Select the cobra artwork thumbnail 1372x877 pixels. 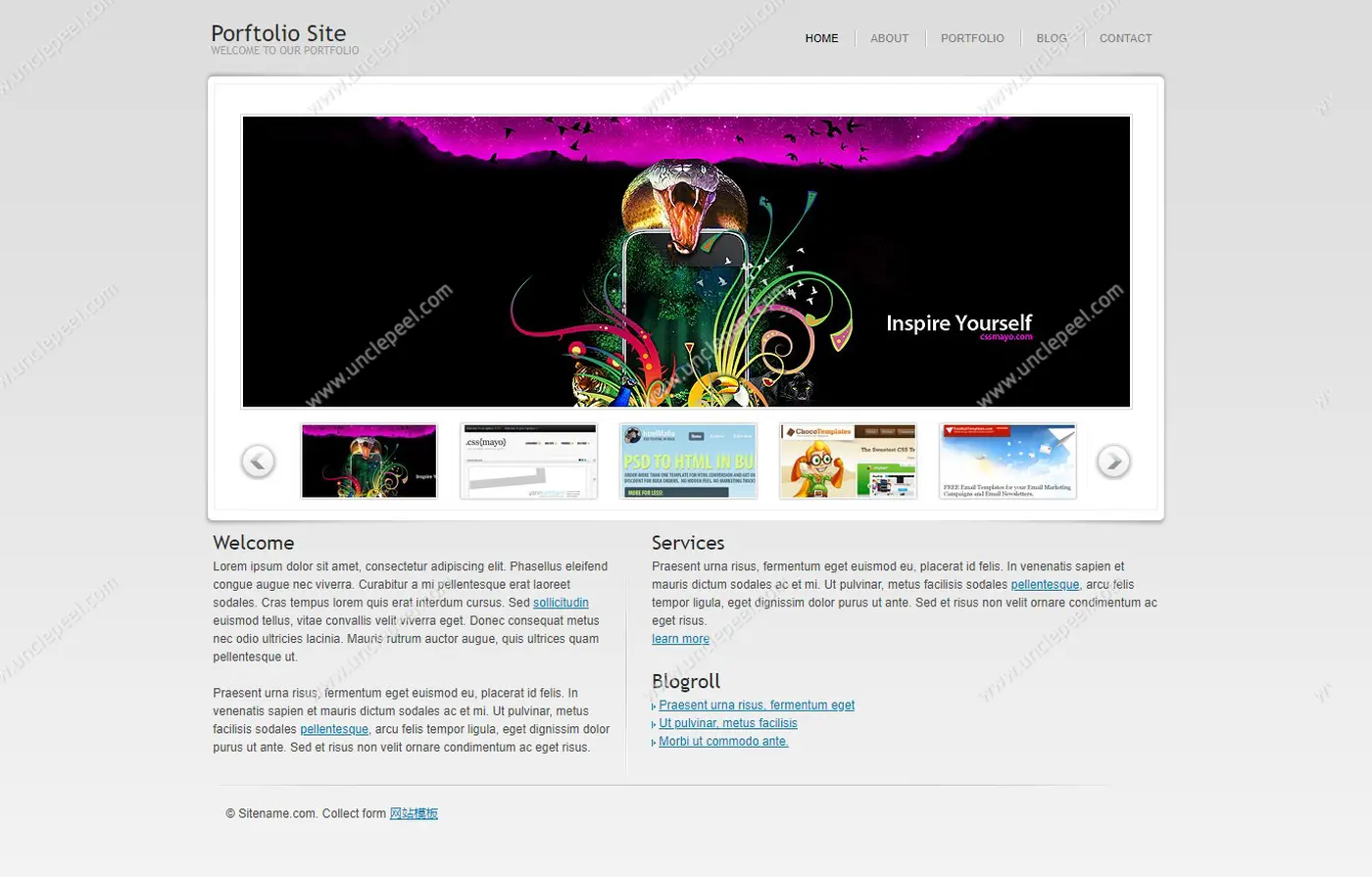[x=368, y=461]
